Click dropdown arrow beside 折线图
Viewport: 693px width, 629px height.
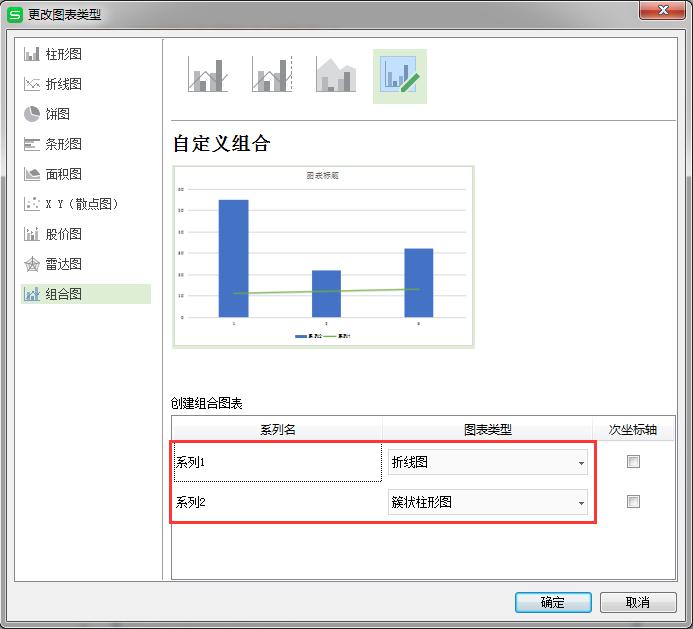[581, 463]
